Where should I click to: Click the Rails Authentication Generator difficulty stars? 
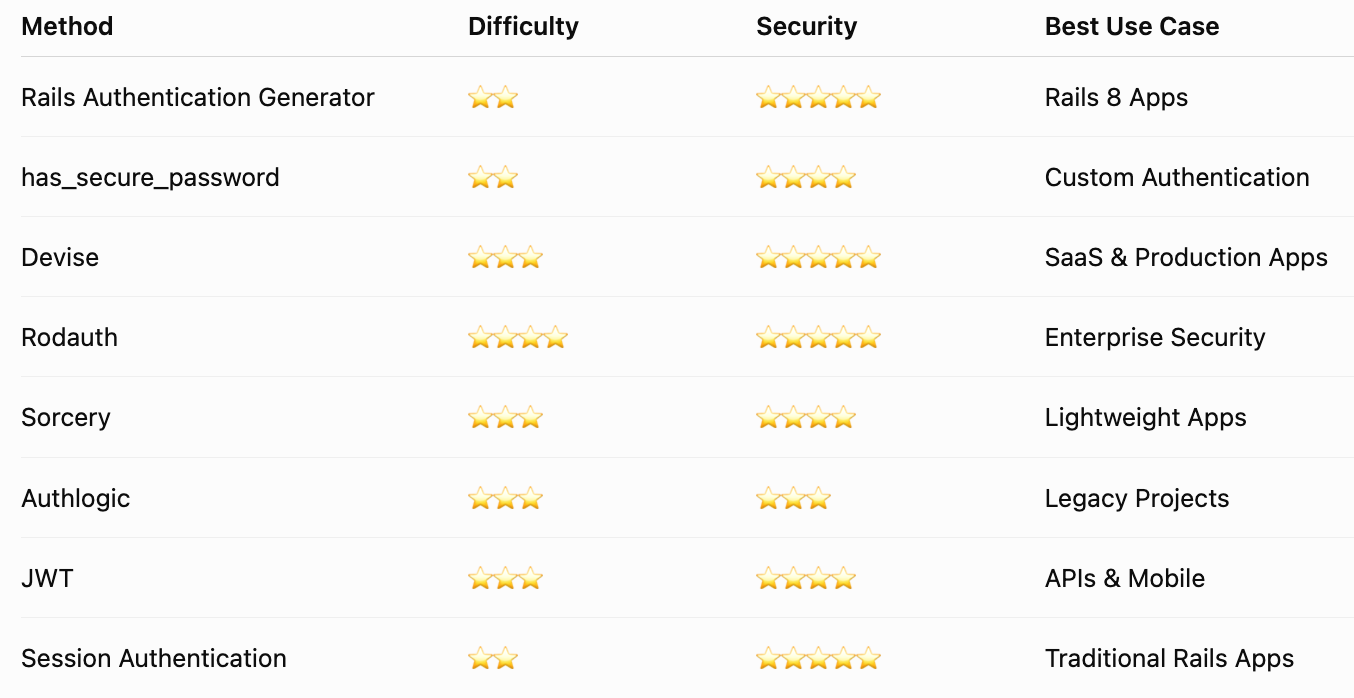click(493, 98)
